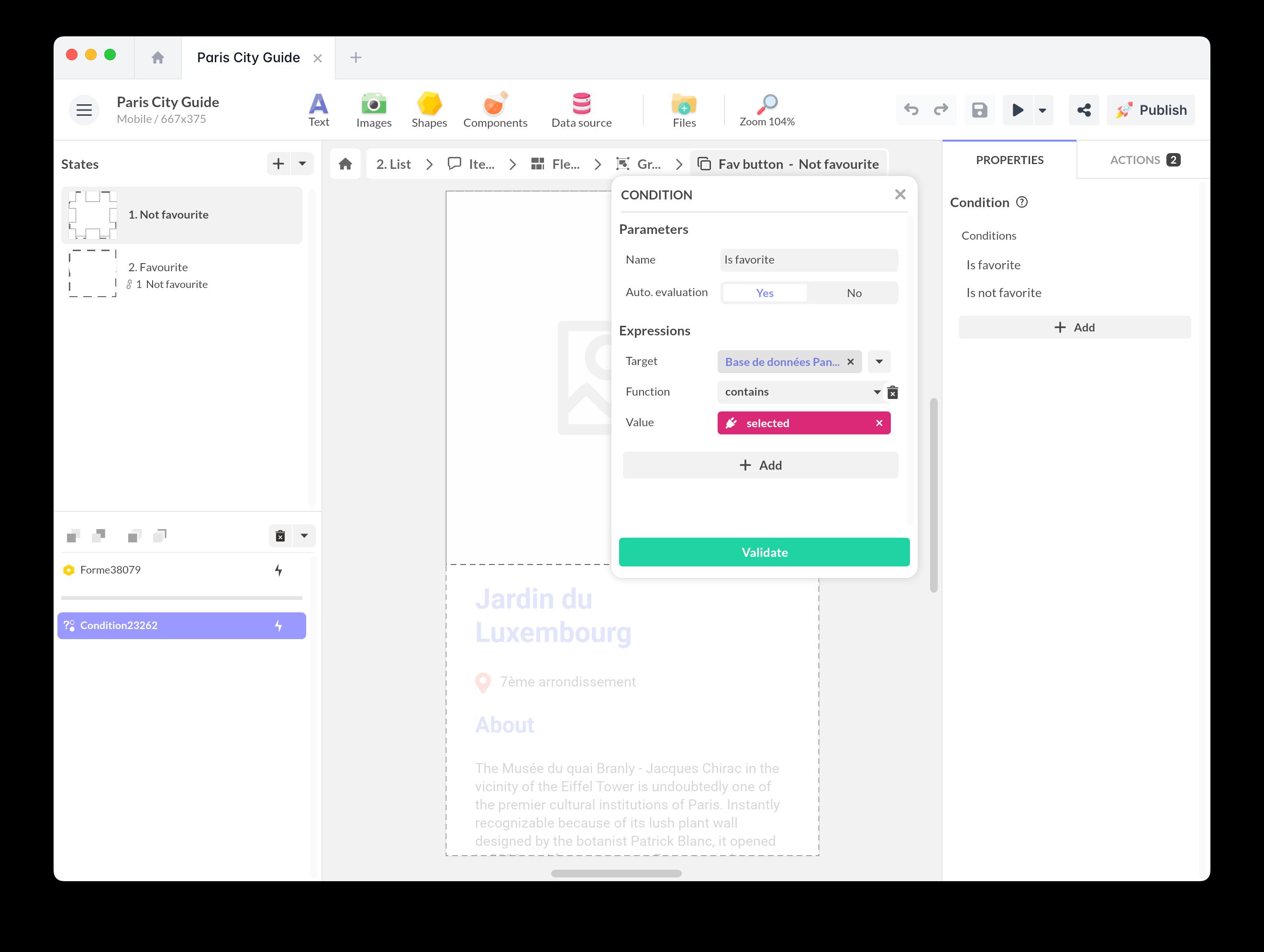This screenshot has height=952, width=1264.
Task: Expand the Target dropdown arrow
Action: [x=879, y=362]
